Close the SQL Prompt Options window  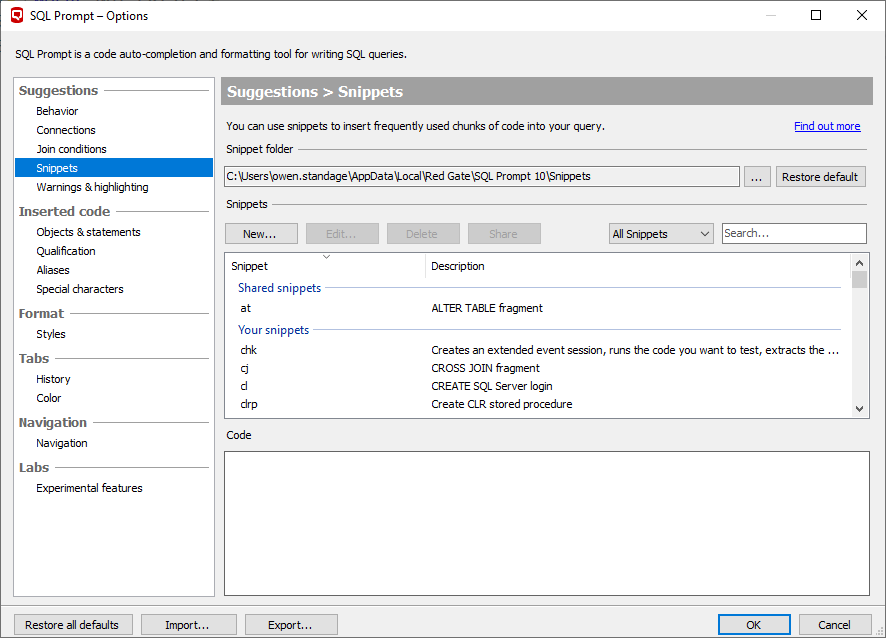(862, 15)
